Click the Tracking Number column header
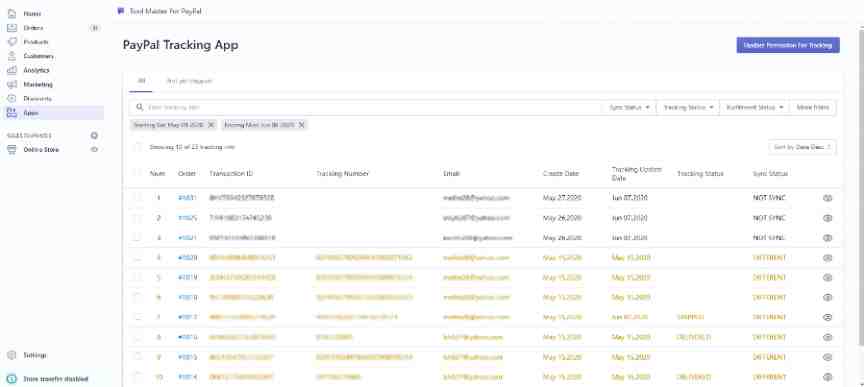The height and width of the screenshot is (387, 864). coord(342,174)
